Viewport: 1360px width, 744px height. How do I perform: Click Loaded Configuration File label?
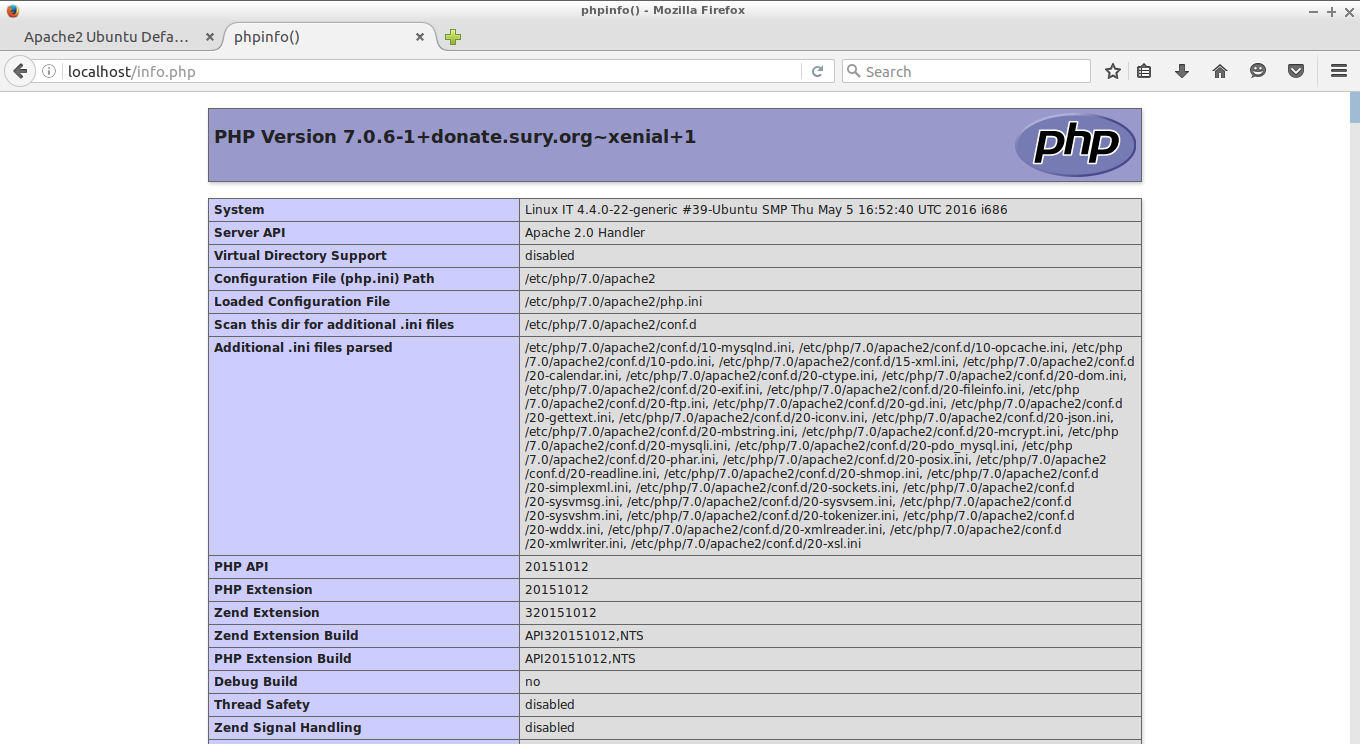pyautogui.click(x=302, y=302)
